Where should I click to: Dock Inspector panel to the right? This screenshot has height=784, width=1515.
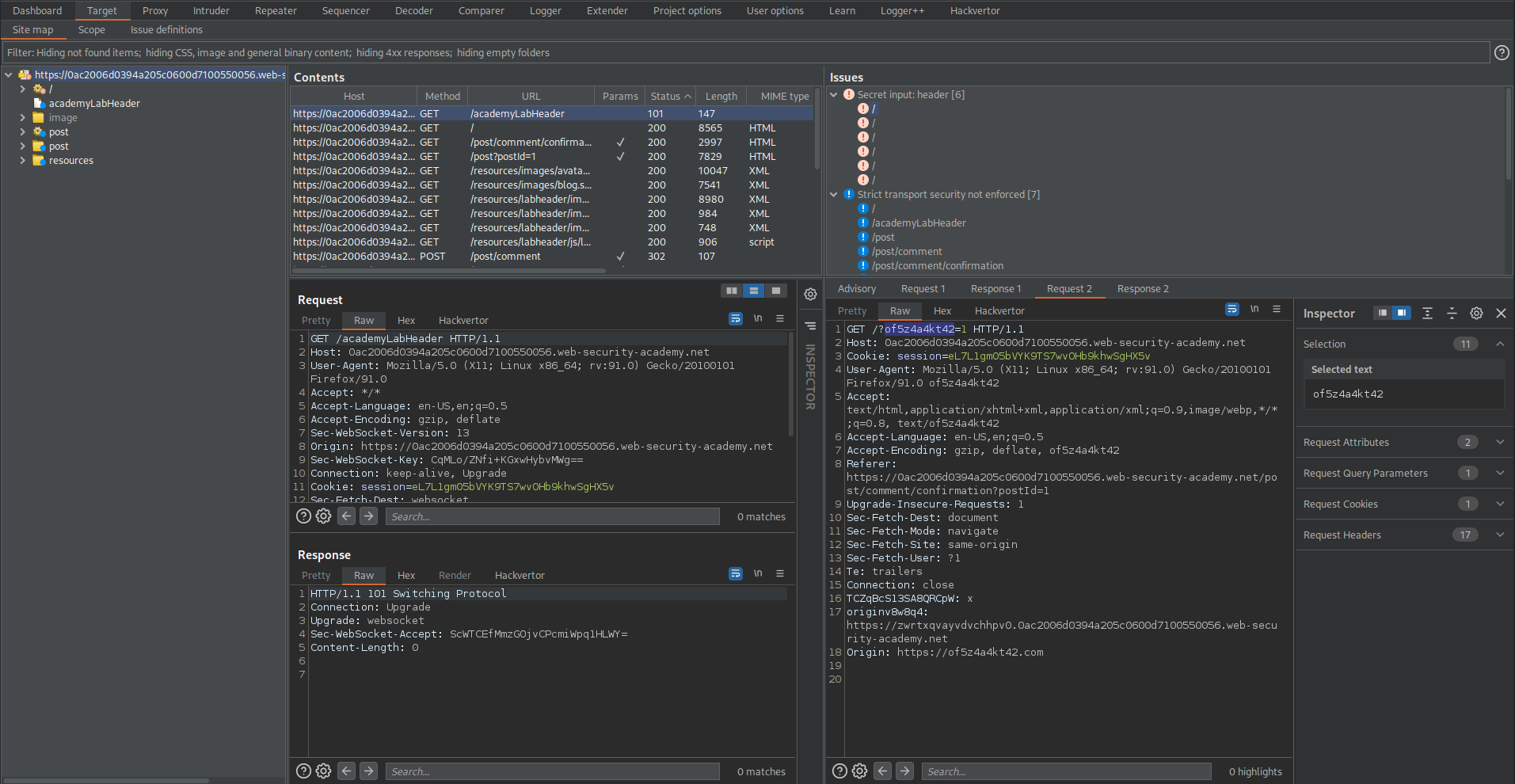(x=1402, y=313)
